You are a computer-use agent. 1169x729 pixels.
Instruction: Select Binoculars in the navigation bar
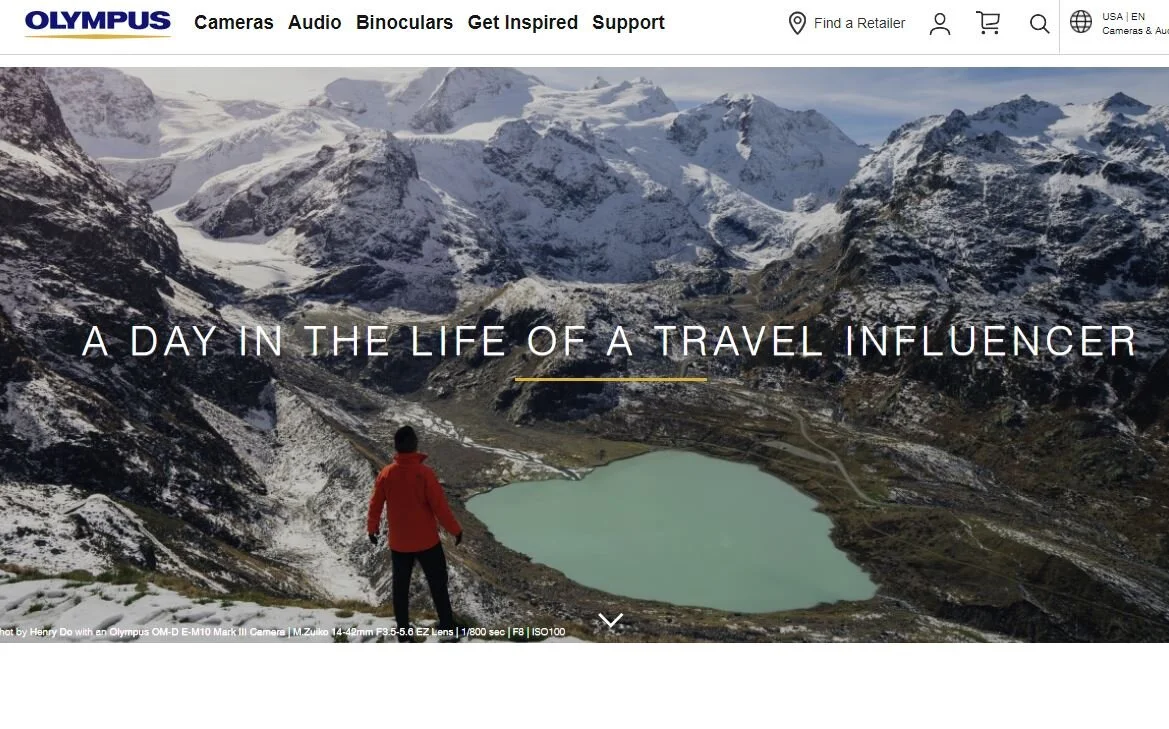404,22
